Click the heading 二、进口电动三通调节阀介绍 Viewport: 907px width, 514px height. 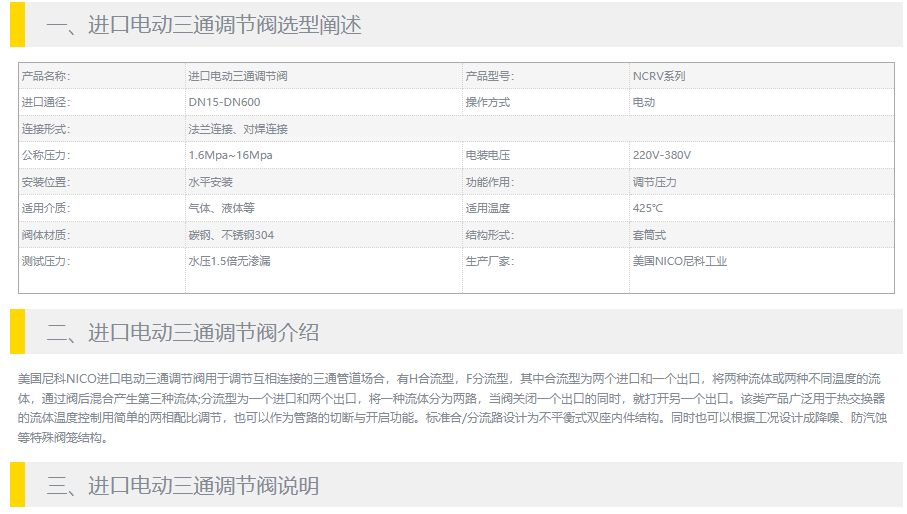tap(182, 332)
